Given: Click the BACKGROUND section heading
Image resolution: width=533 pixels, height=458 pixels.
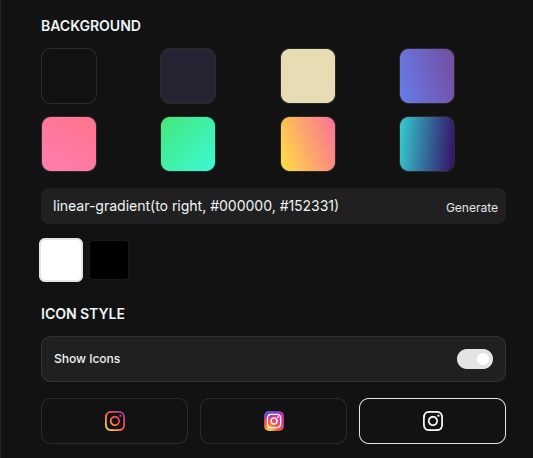Looking at the screenshot, I should (91, 26).
